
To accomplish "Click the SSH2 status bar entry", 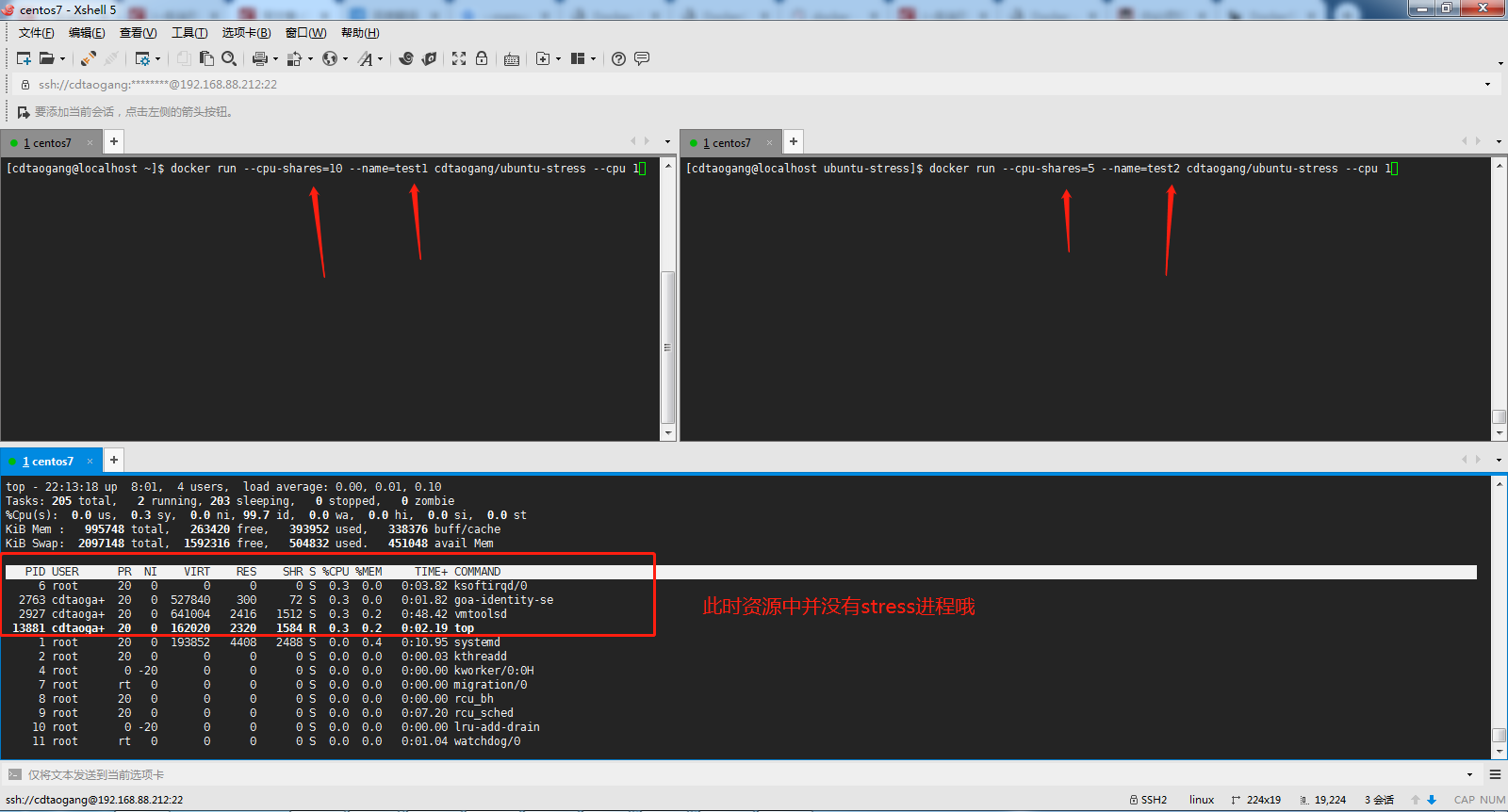I will point(1148,800).
